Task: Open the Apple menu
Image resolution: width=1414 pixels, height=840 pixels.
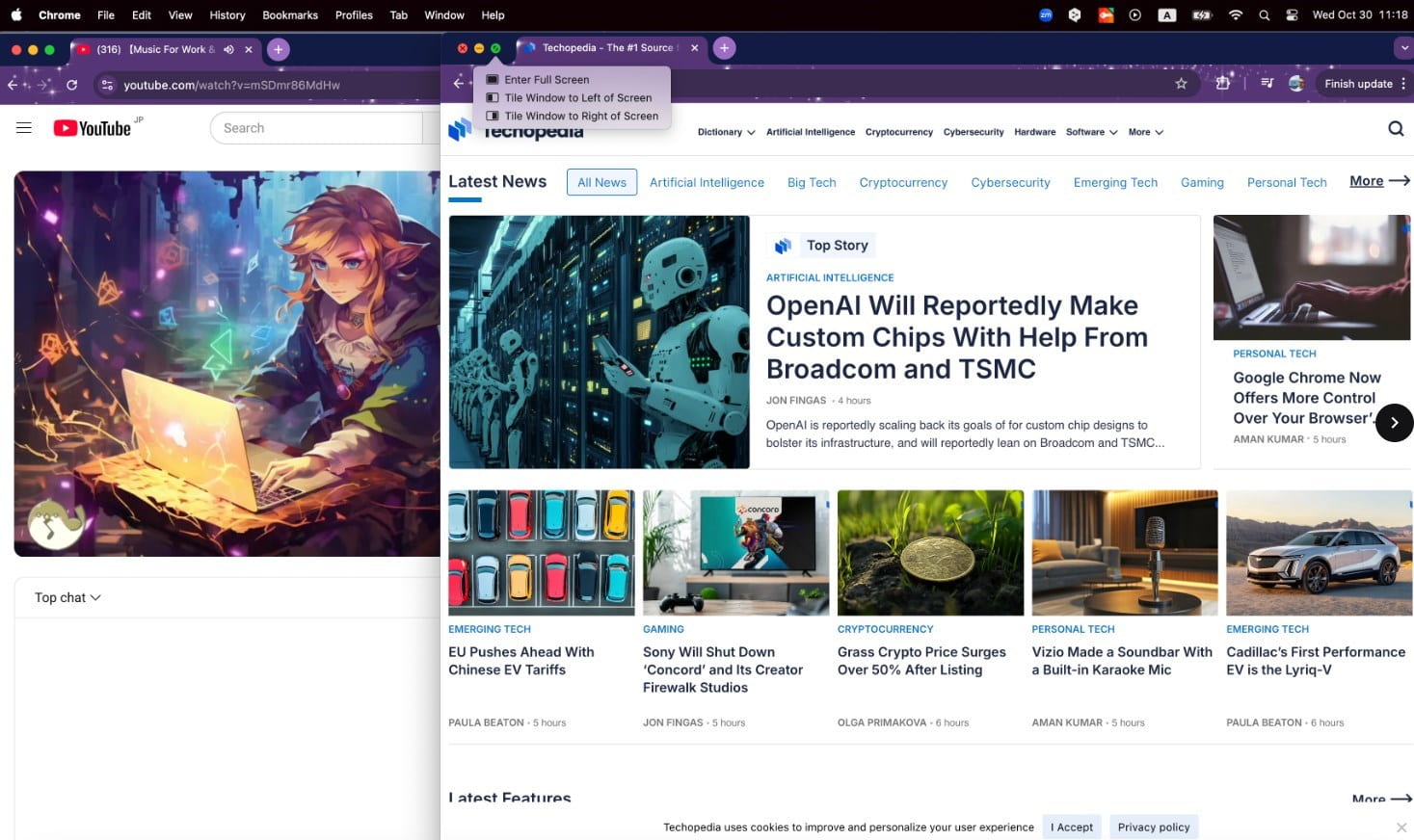Action: pyautogui.click(x=16, y=14)
